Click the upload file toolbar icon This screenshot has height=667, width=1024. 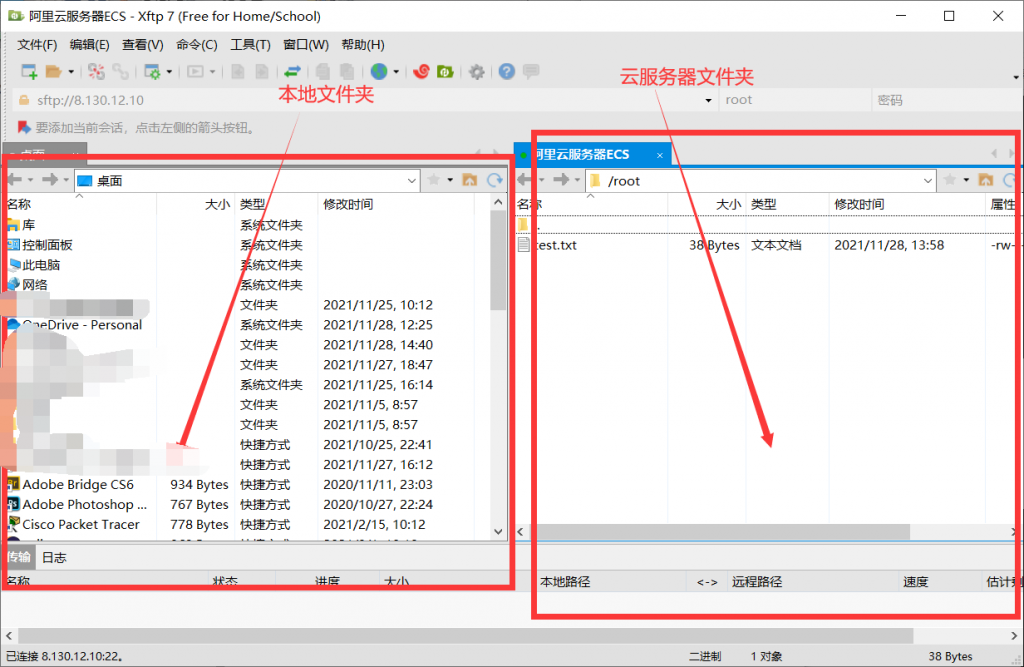click(262, 71)
